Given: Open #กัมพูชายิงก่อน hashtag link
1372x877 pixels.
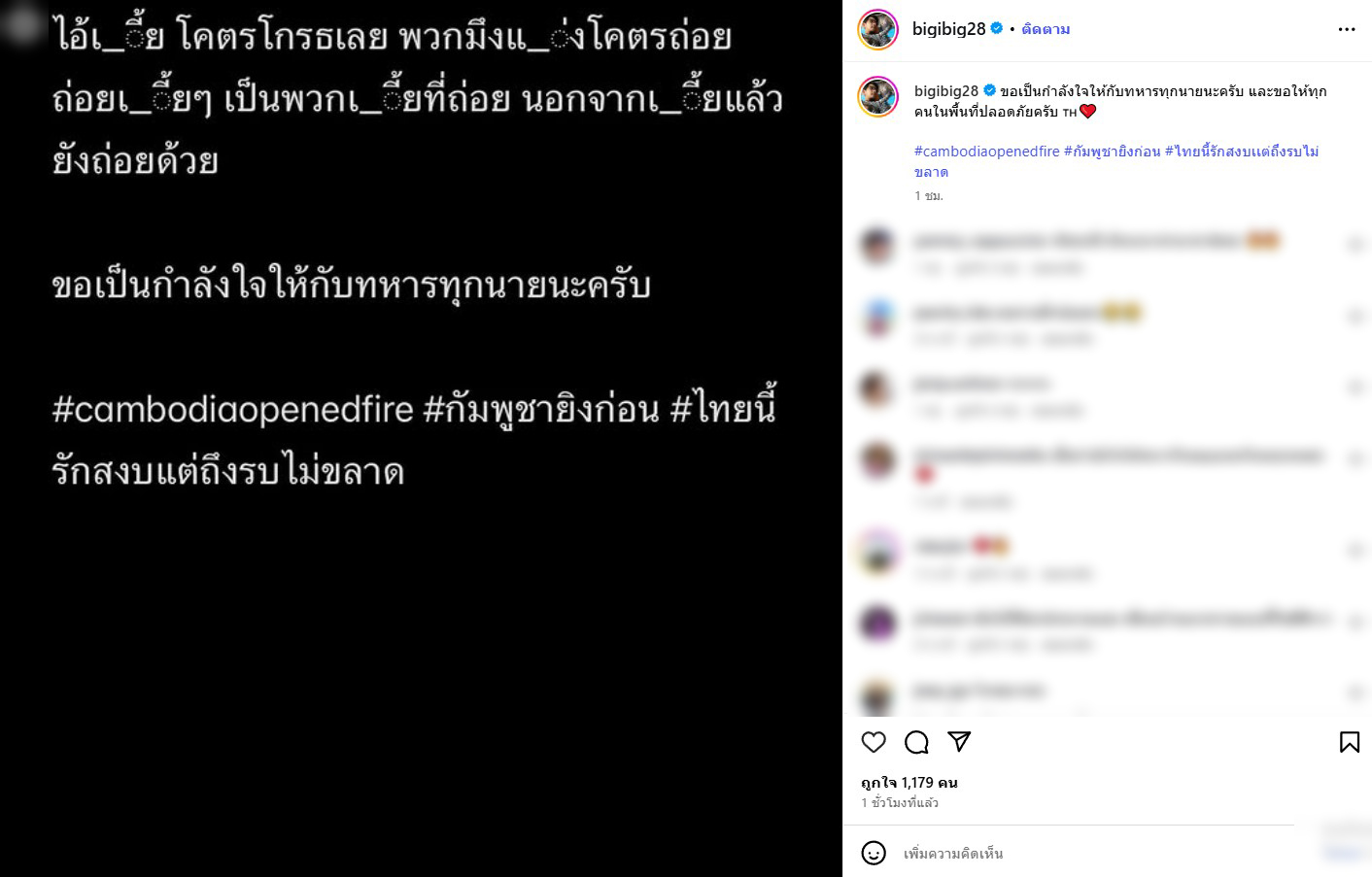Looking at the screenshot, I should pos(1112,152).
